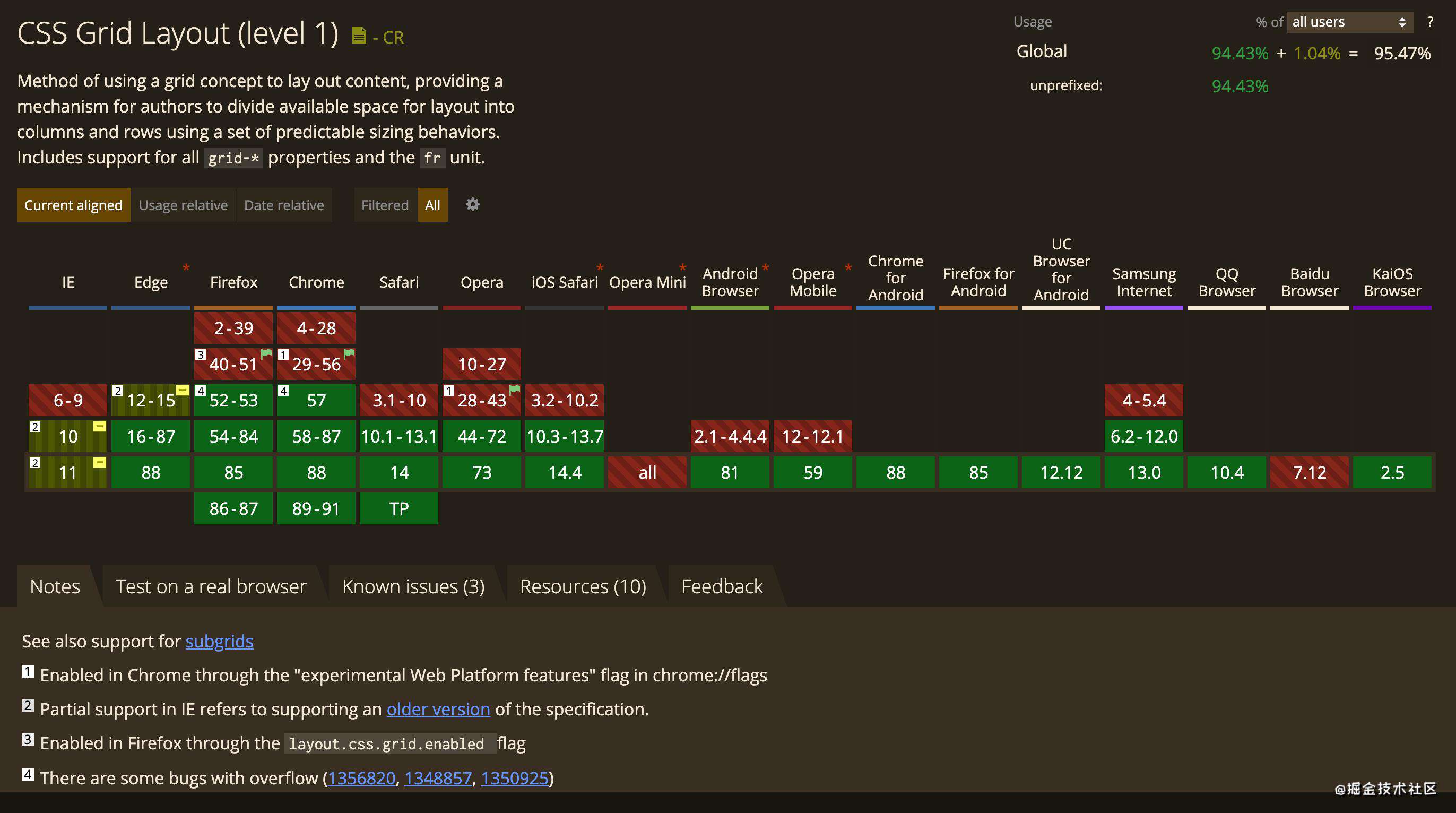Follow the subgrids link

click(x=219, y=641)
